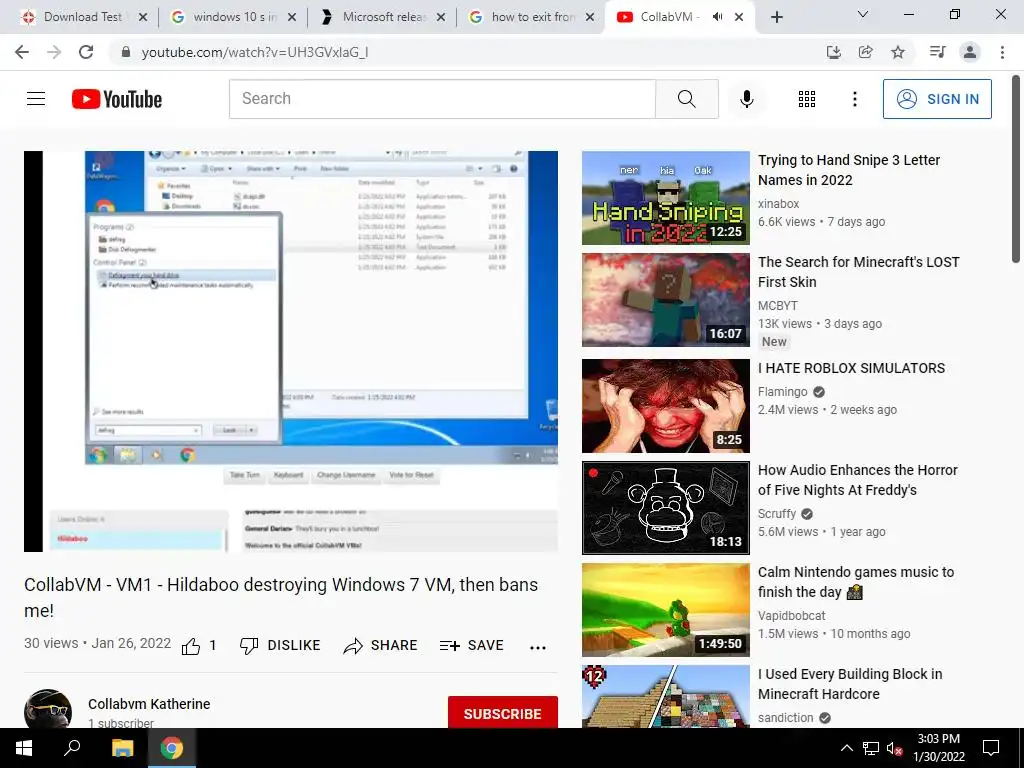View site security lock information

[126, 52]
